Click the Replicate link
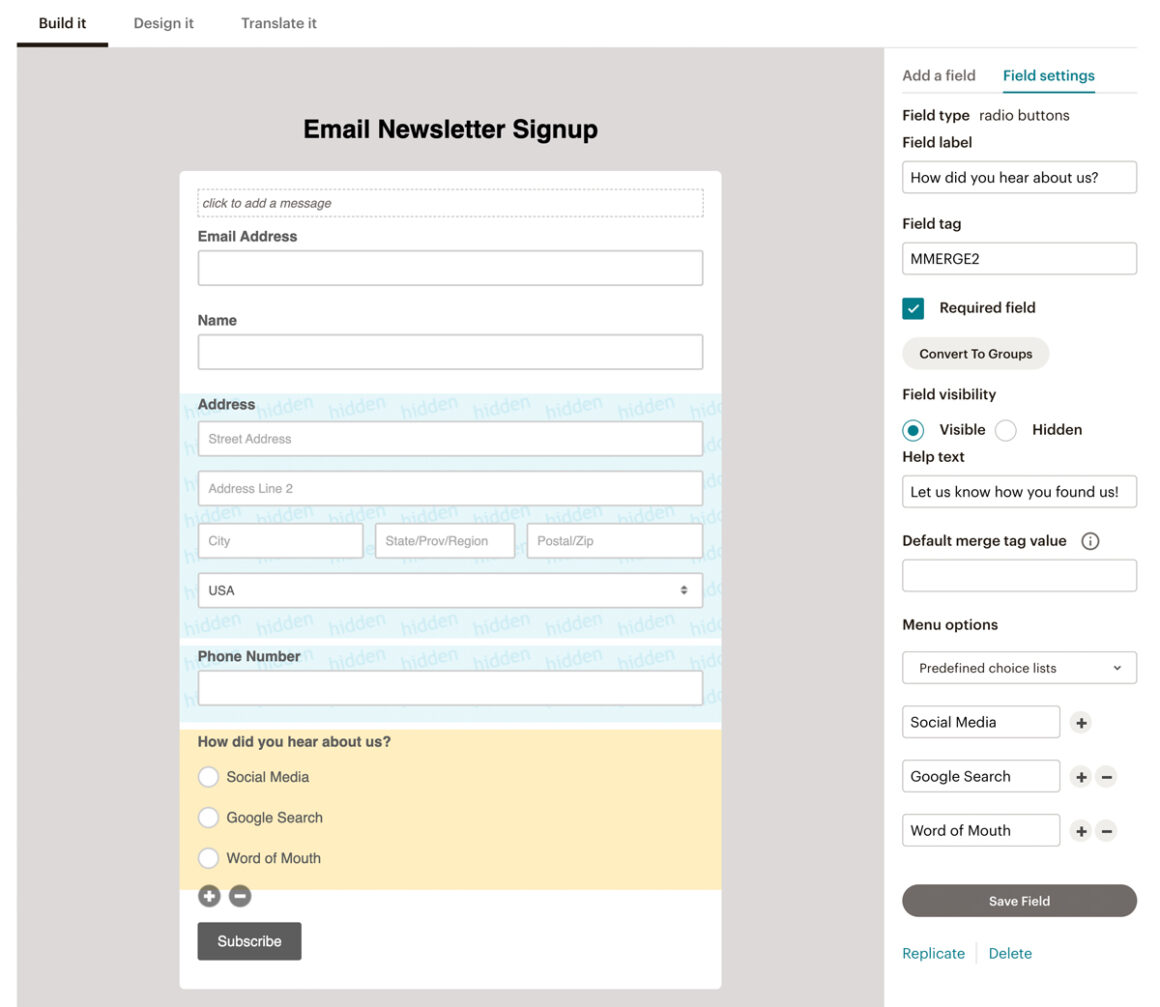This screenshot has height=1007, width=1160. pos(932,953)
